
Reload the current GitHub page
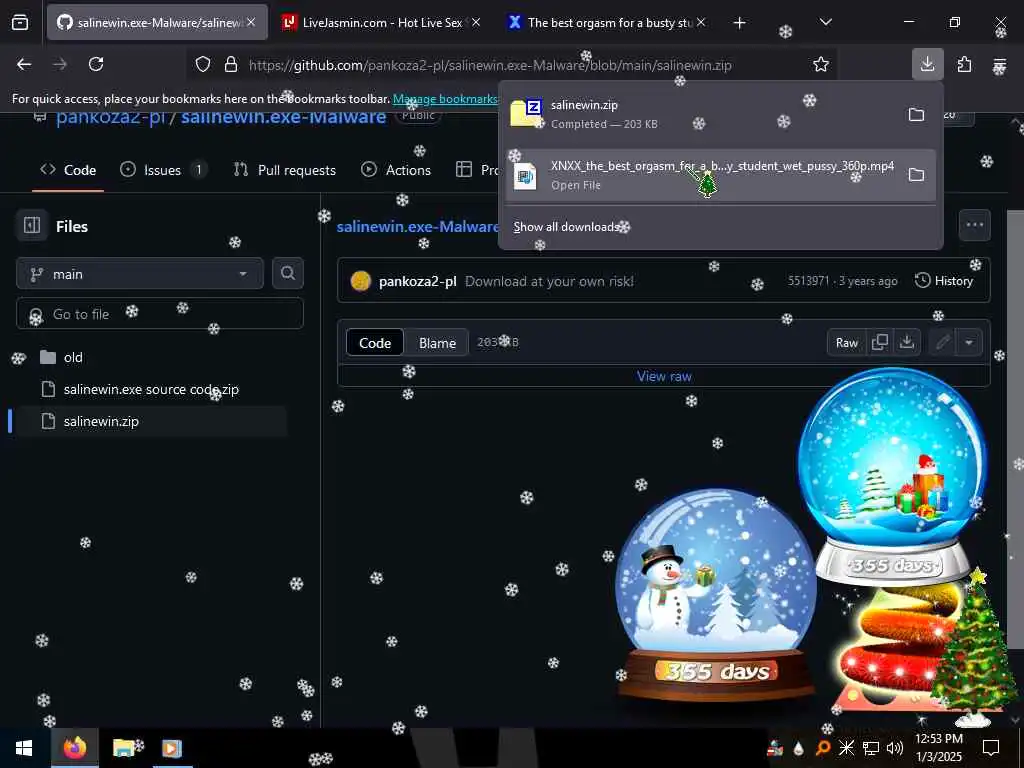coord(96,64)
